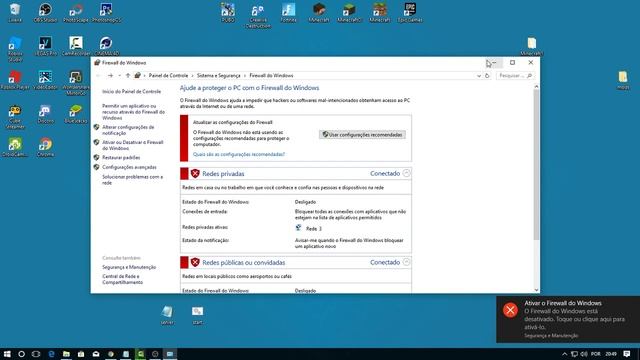This screenshot has width=640, height=360.
Task: Launch CINEMA 4D from the desktop
Action: click(106, 46)
